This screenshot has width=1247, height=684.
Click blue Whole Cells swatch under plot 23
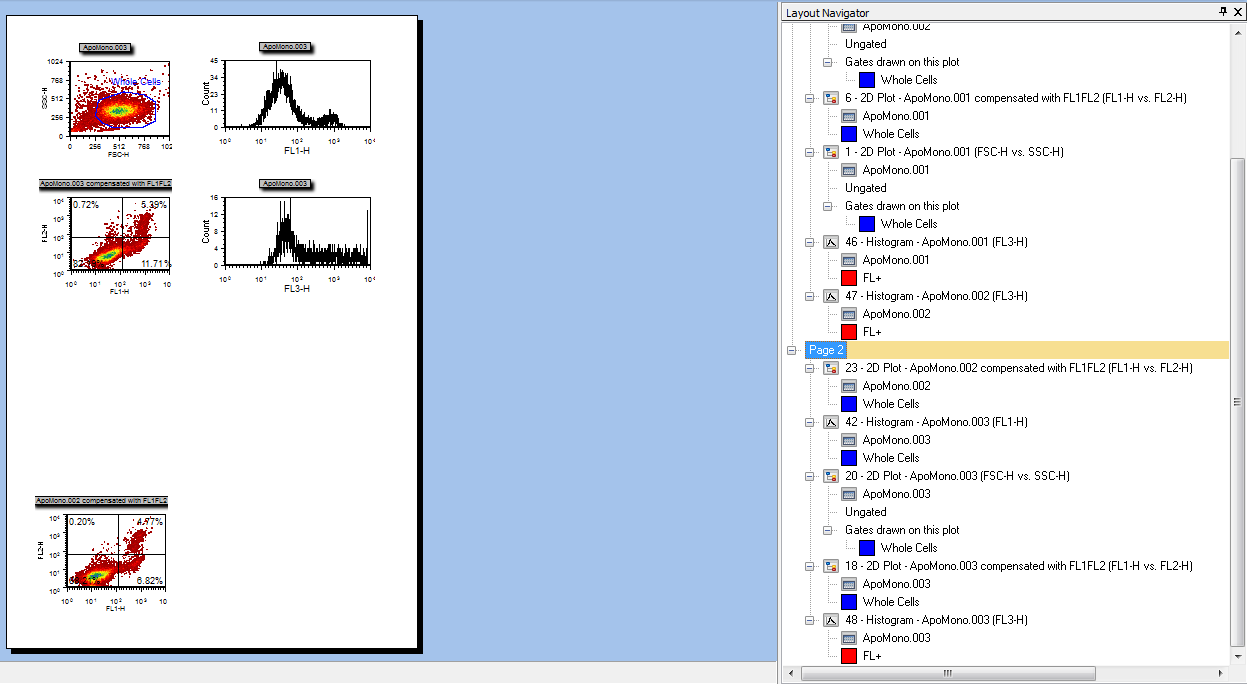[x=849, y=404]
